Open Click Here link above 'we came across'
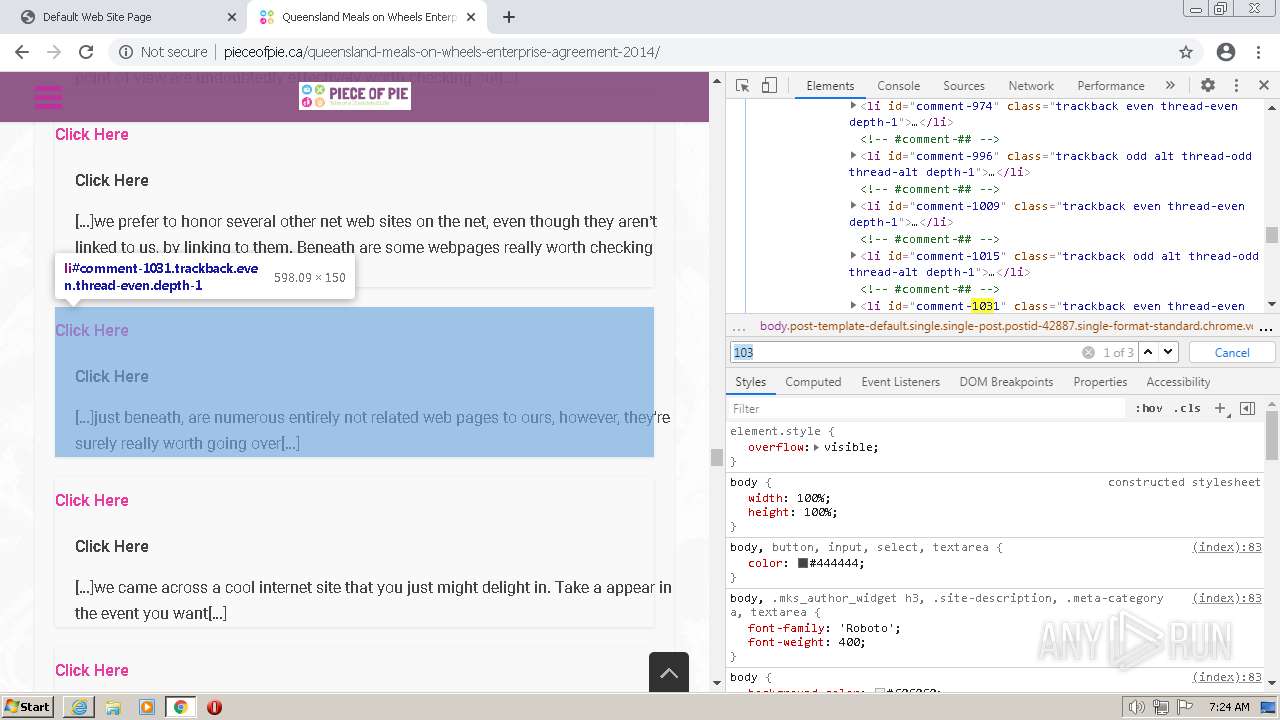The height and width of the screenshot is (720, 1280). 91,500
